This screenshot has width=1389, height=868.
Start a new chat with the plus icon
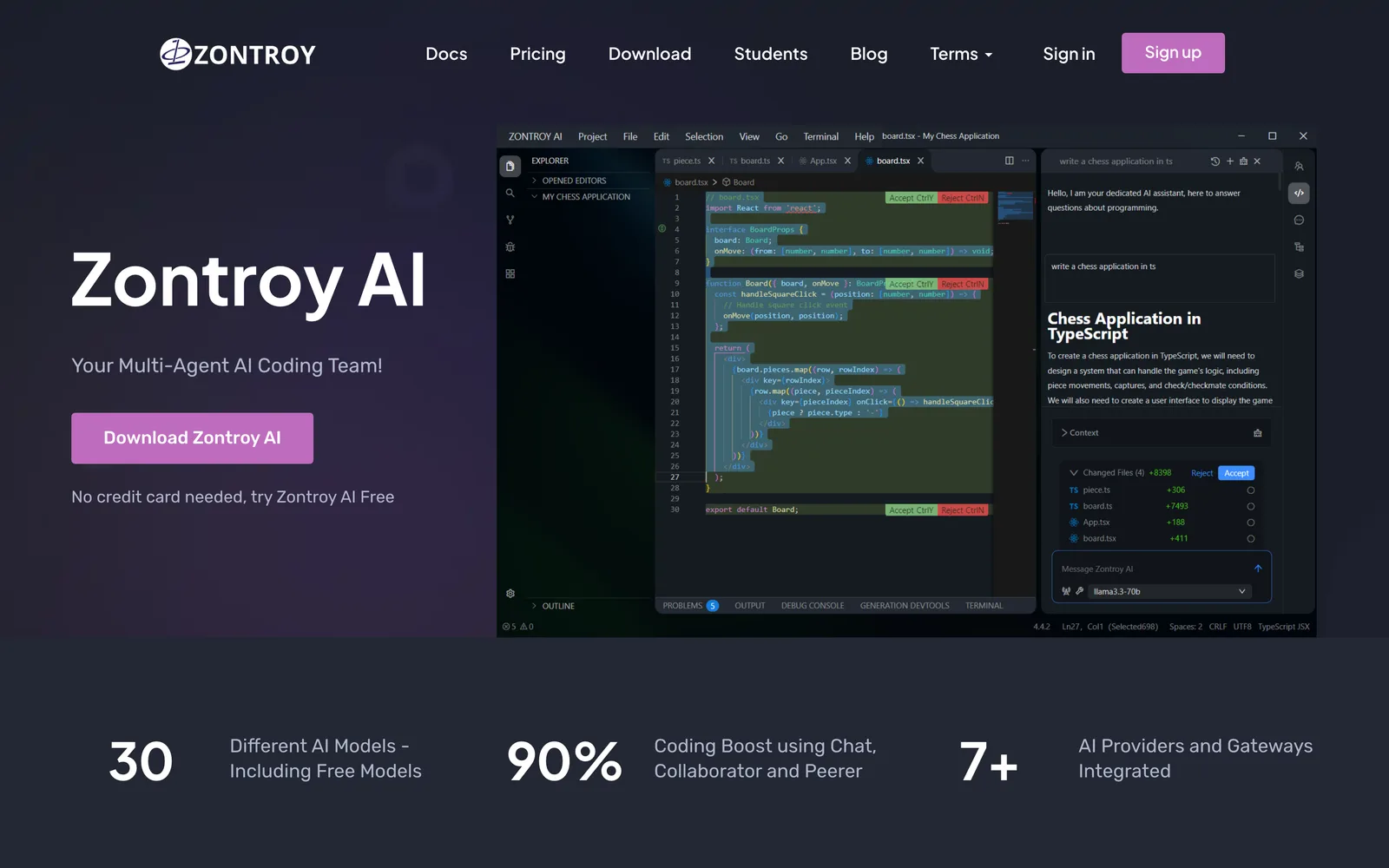point(1230,161)
